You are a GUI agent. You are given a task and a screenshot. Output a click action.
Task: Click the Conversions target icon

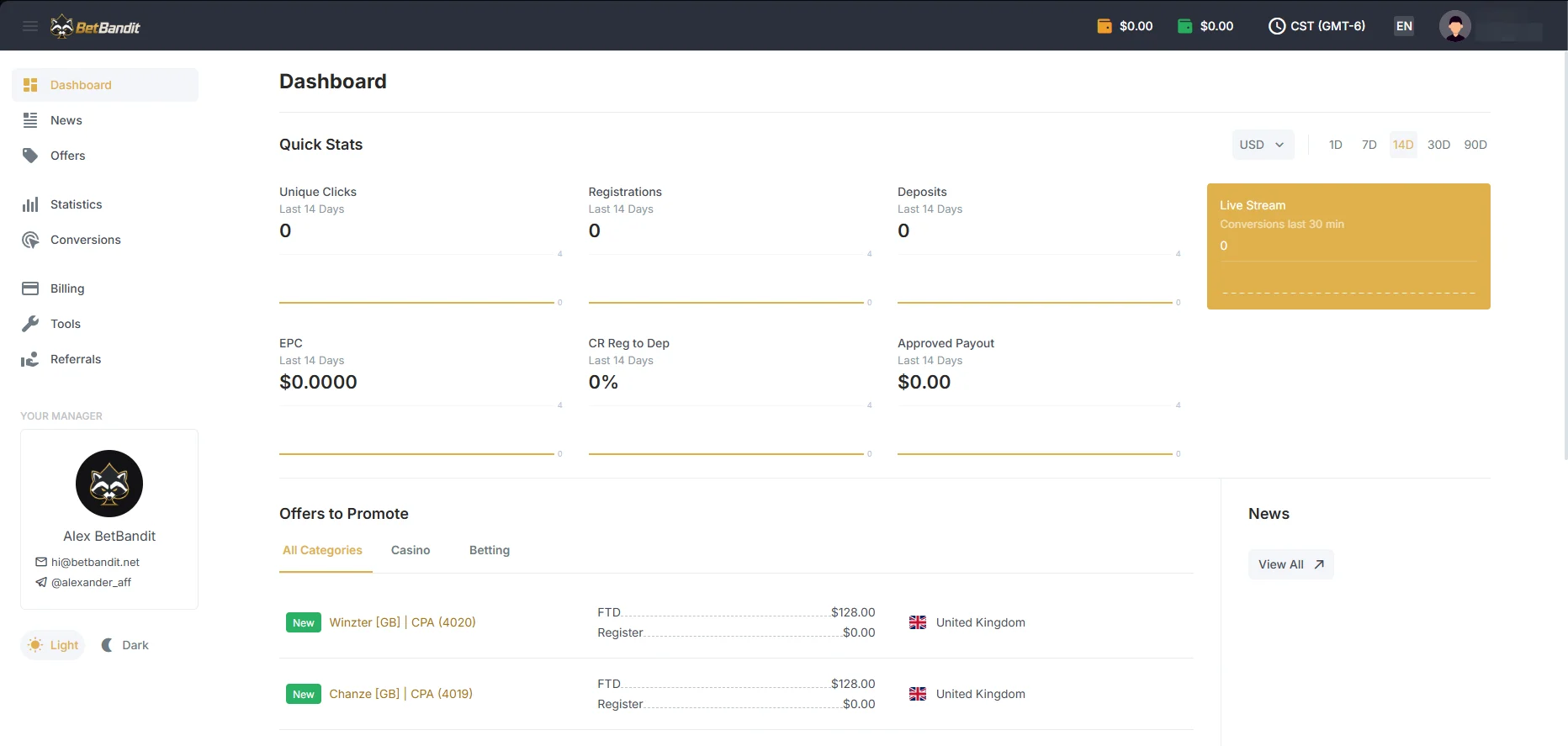coord(30,240)
